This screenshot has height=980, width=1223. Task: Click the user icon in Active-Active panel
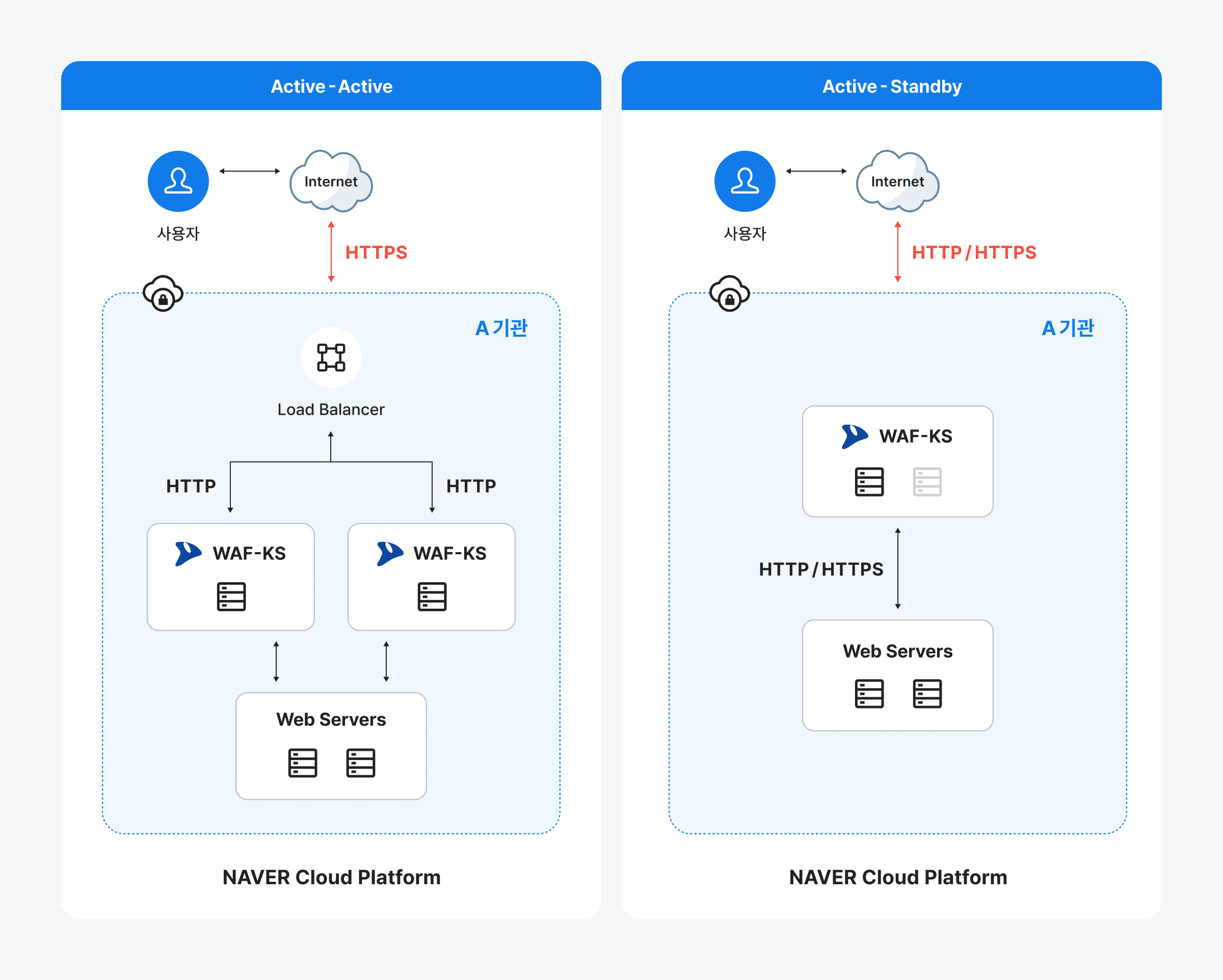pyautogui.click(x=178, y=181)
